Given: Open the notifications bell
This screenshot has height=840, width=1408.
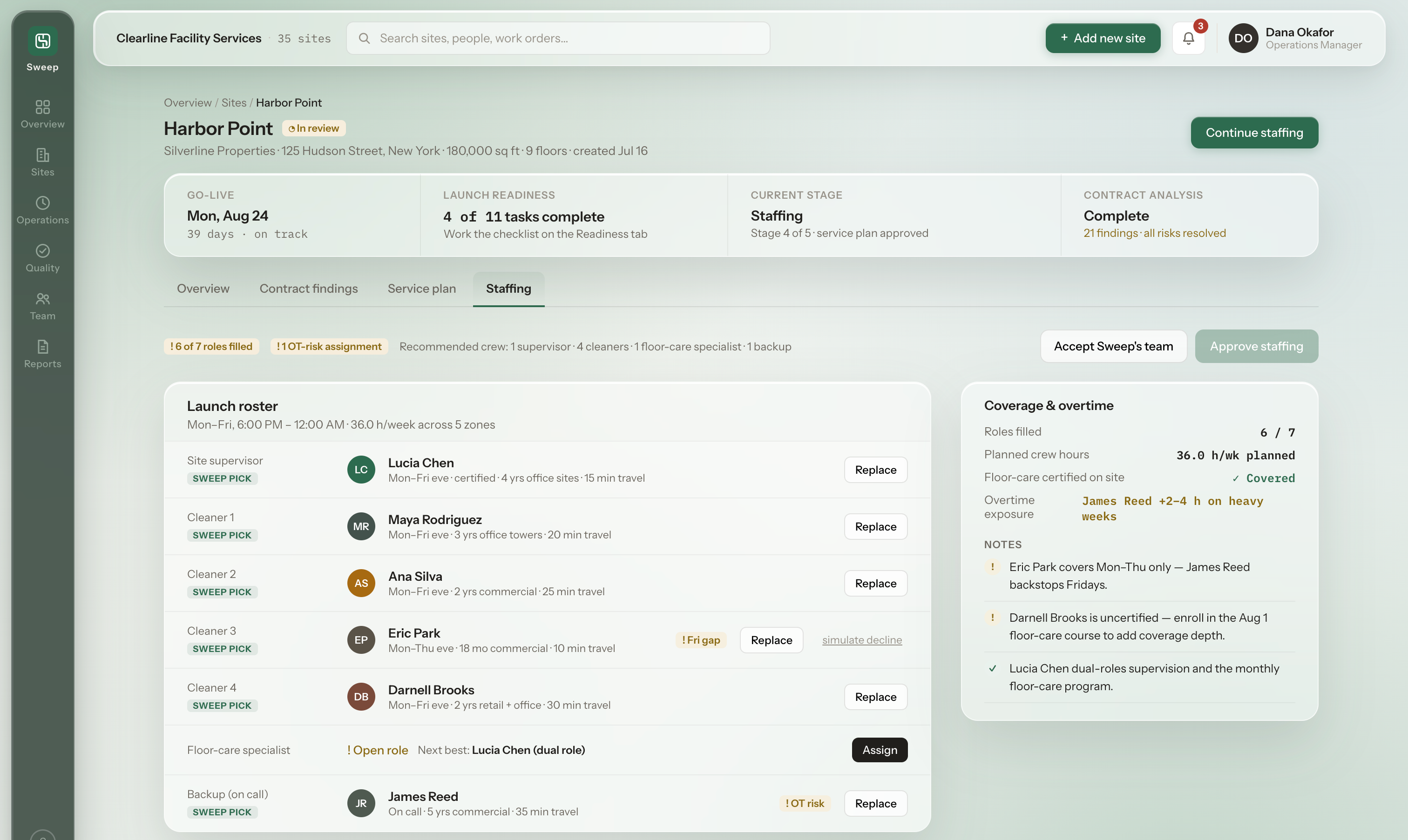Looking at the screenshot, I should pyautogui.click(x=1188, y=38).
